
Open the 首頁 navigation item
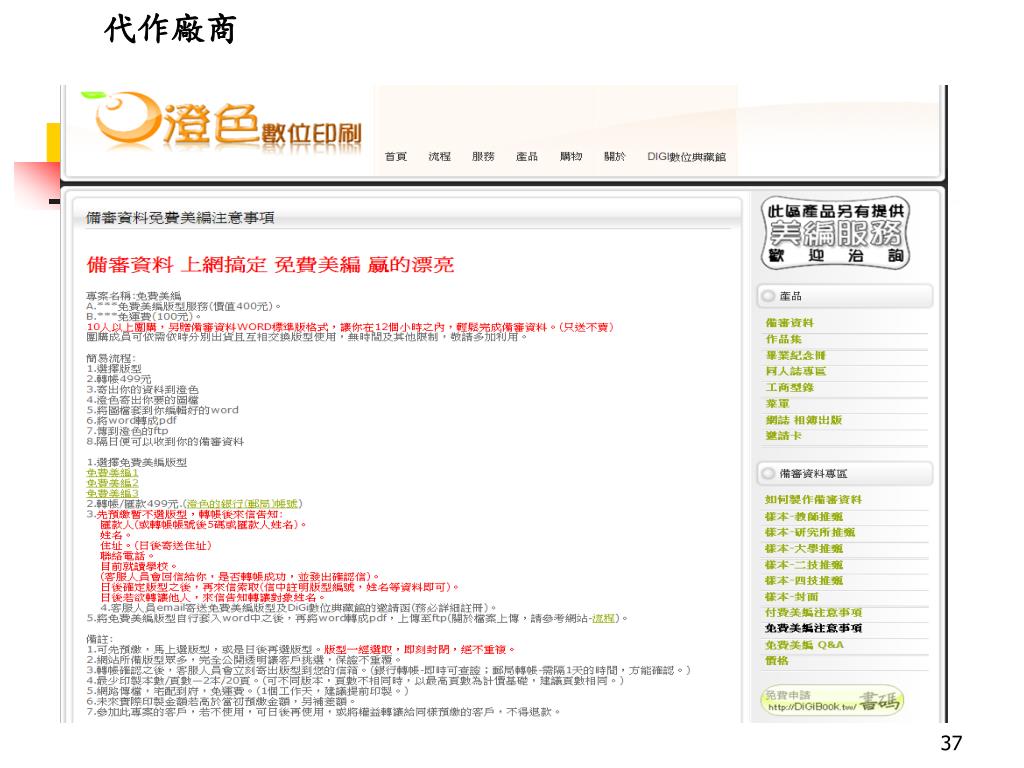pos(396,157)
